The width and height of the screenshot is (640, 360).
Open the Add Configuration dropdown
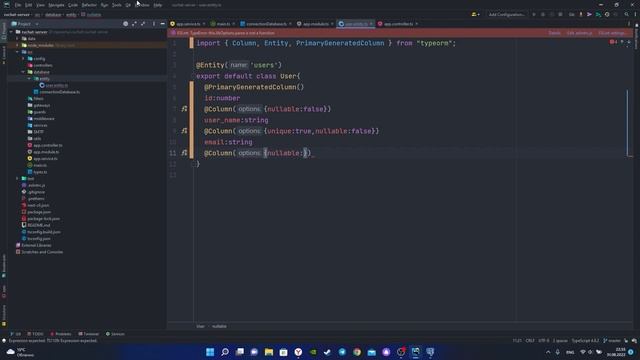point(507,14)
